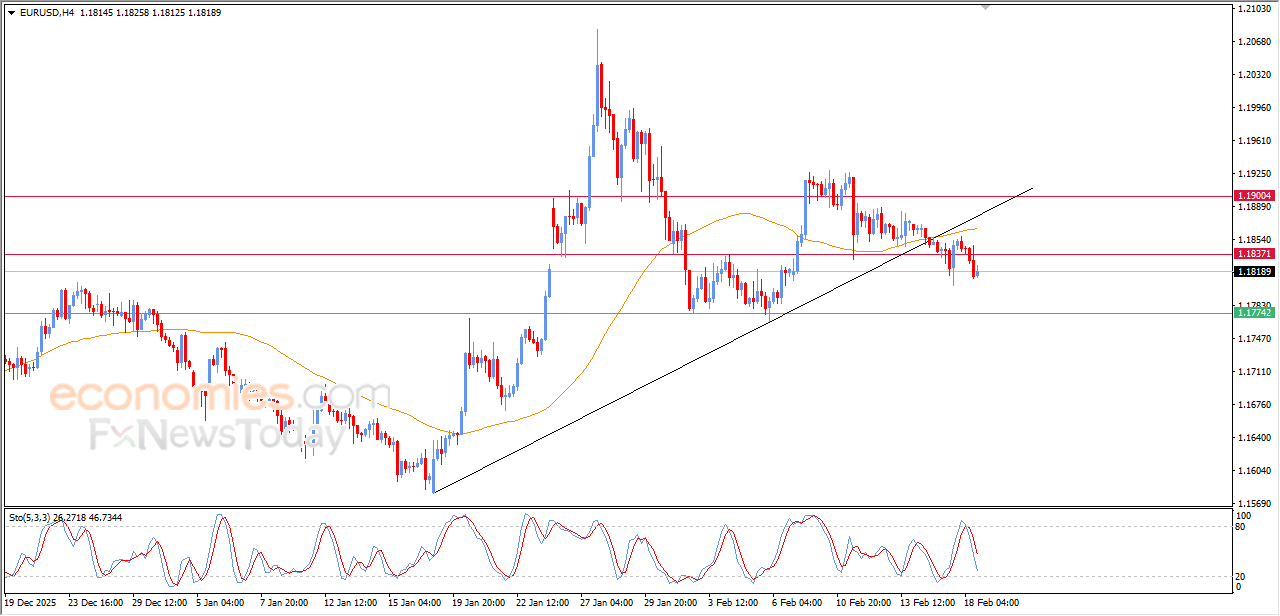Click the Sto(5,3,3) indicator label
Image resolution: width=1280 pixels, height=616 pixels.
click(28, 517)
